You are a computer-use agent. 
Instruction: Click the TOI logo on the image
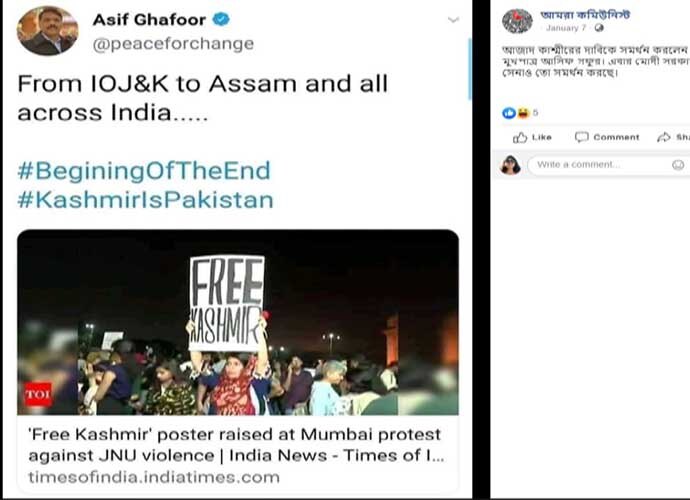point(38,394)
